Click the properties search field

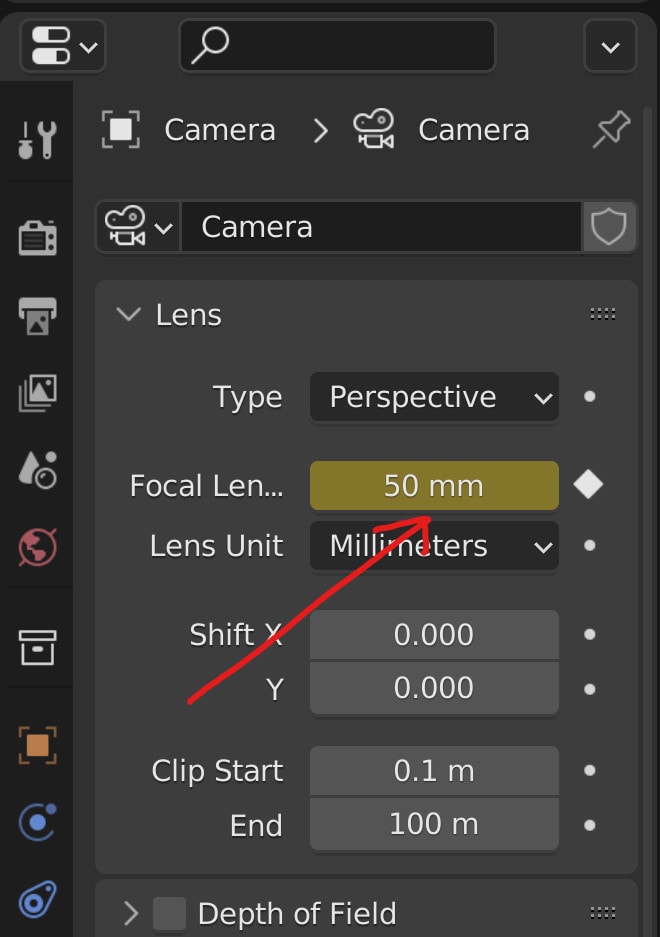point(338,46)
